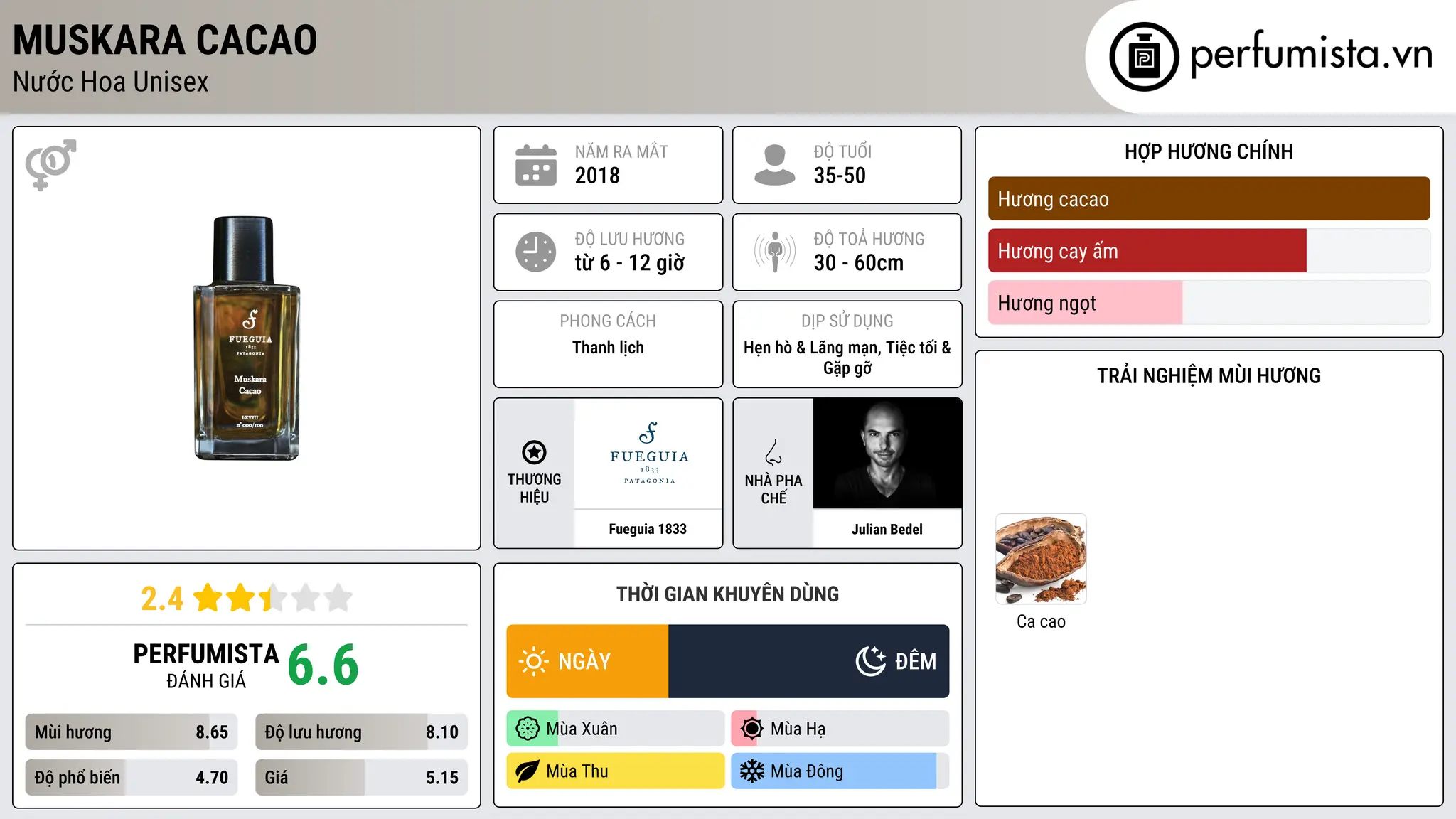Viewport: 1456px width, 819px height.
Task: Click the Hương cacao accord bar
Action: click(1209, 199)
